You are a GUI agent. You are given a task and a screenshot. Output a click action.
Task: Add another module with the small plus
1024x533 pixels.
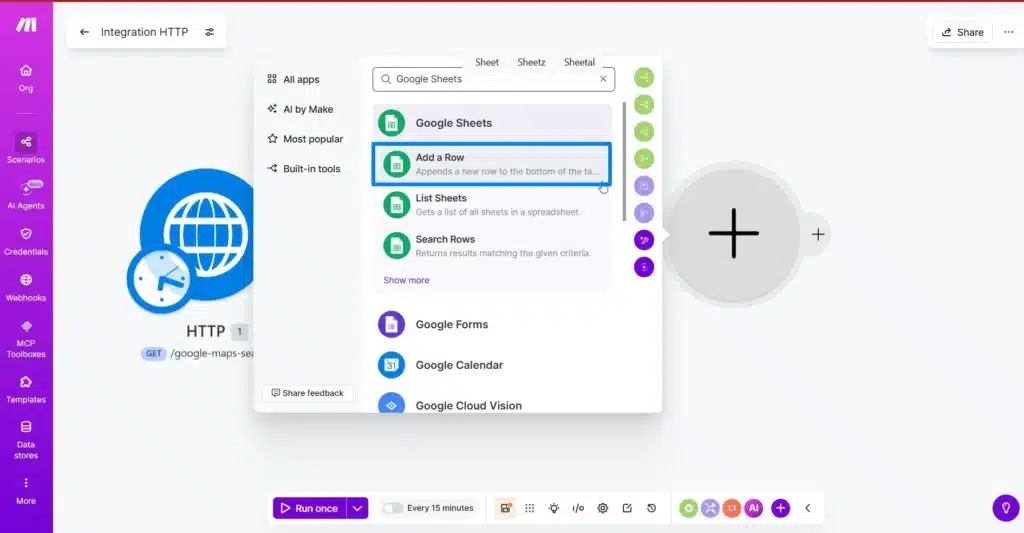818,234
